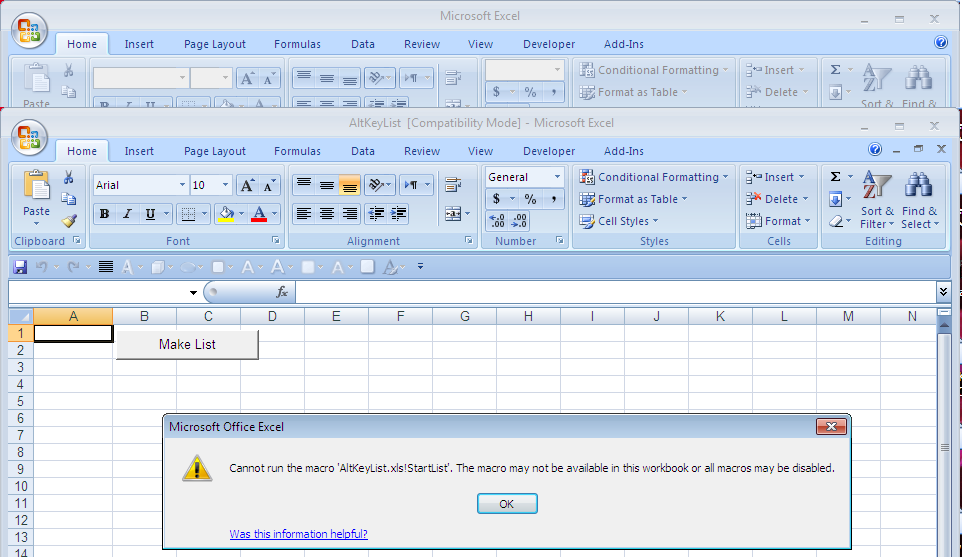The height and width of the screenshot is (557, 962).
Task: Expand the formula bar with chevron
Action: [x=944, y=291]
